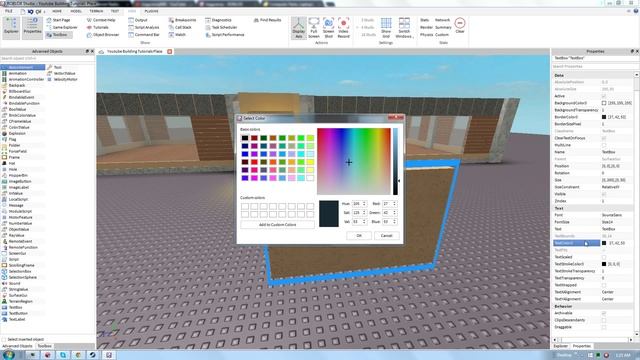This screenshot has height=360, width=640.
Task: Open the Switch Windows menu
Action: tap(404, 28)
